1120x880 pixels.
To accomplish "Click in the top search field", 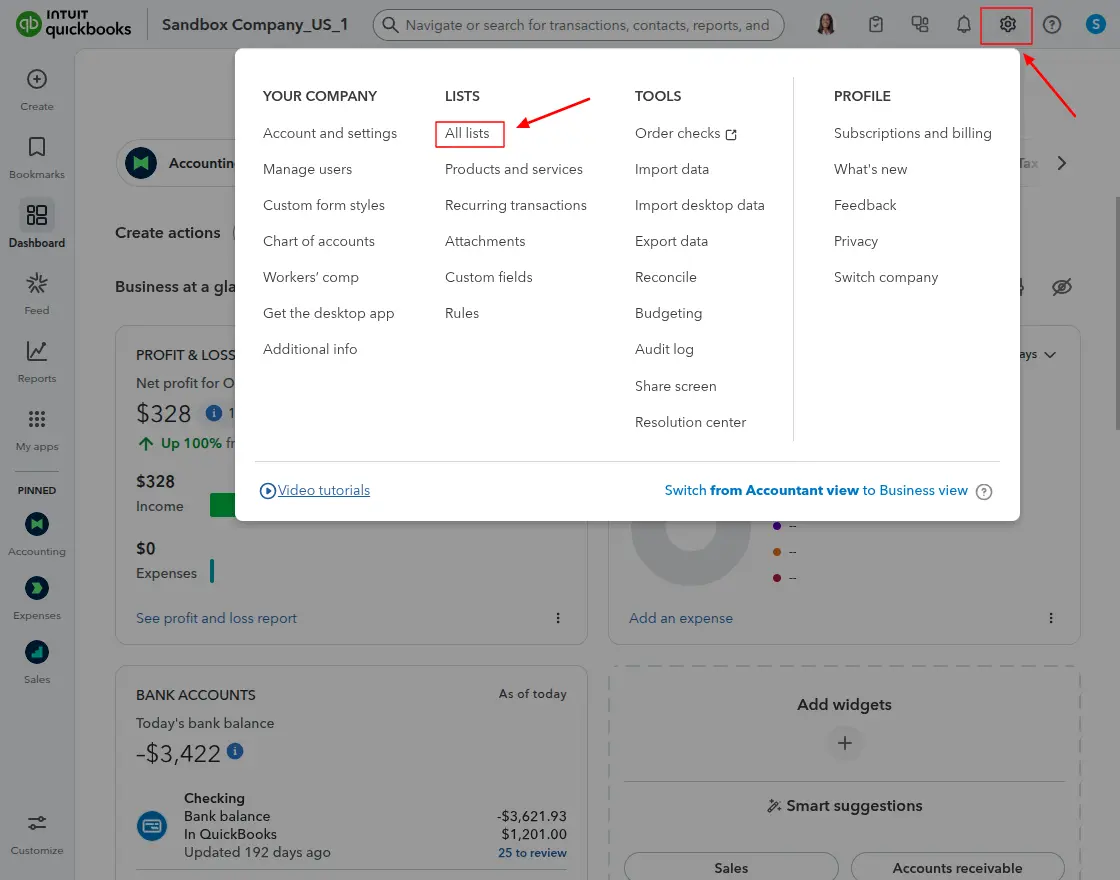I will 587,25.
